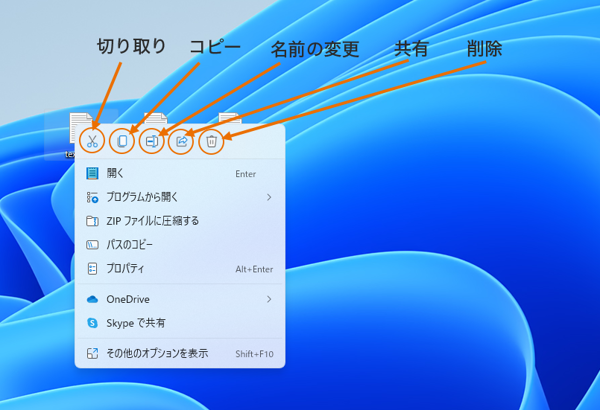The image size is (600, 410).
Task: Click the notepad icon beside 開く
Action: click(92, 173)
